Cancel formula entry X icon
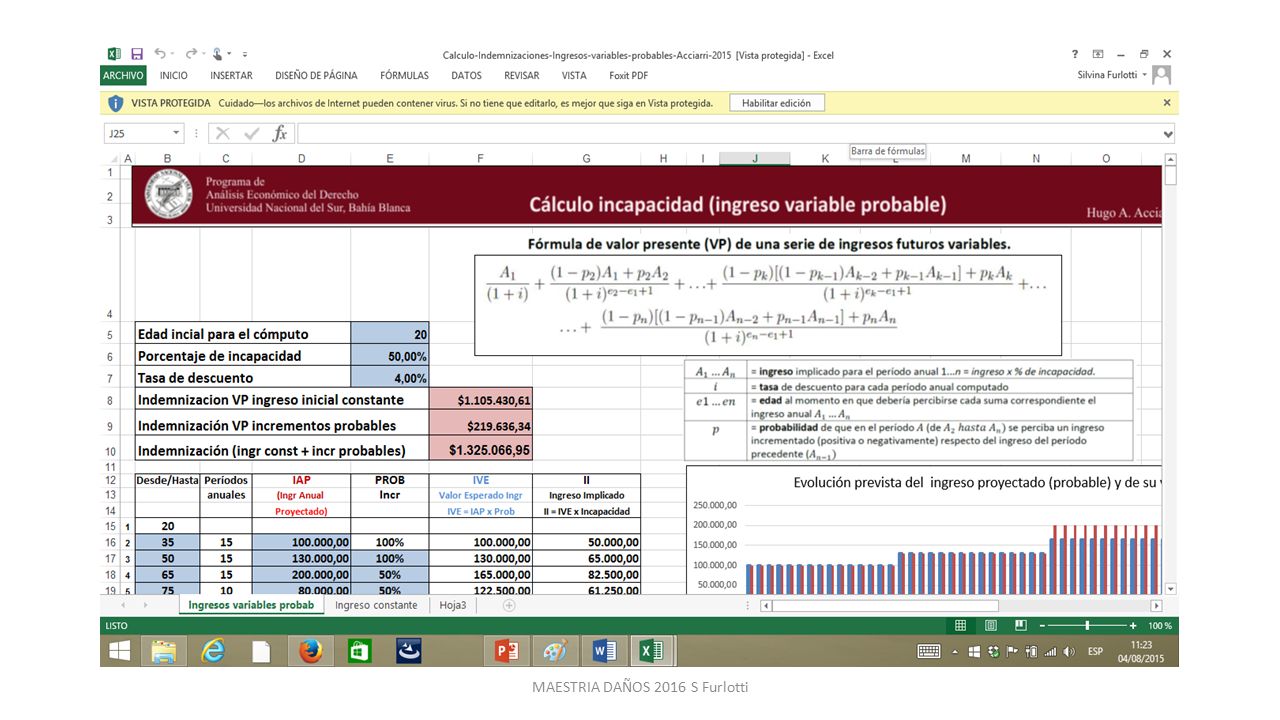The height and width of the screenshot is (720, 1280). 222,133
